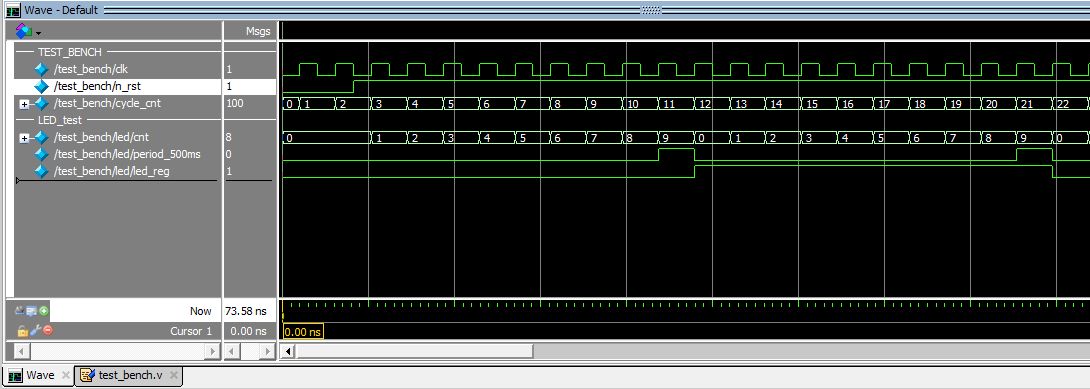Click the signal names pane right scroll arrow
The height and width of the screenshot is (389, 1090).
tap(213, 351)
